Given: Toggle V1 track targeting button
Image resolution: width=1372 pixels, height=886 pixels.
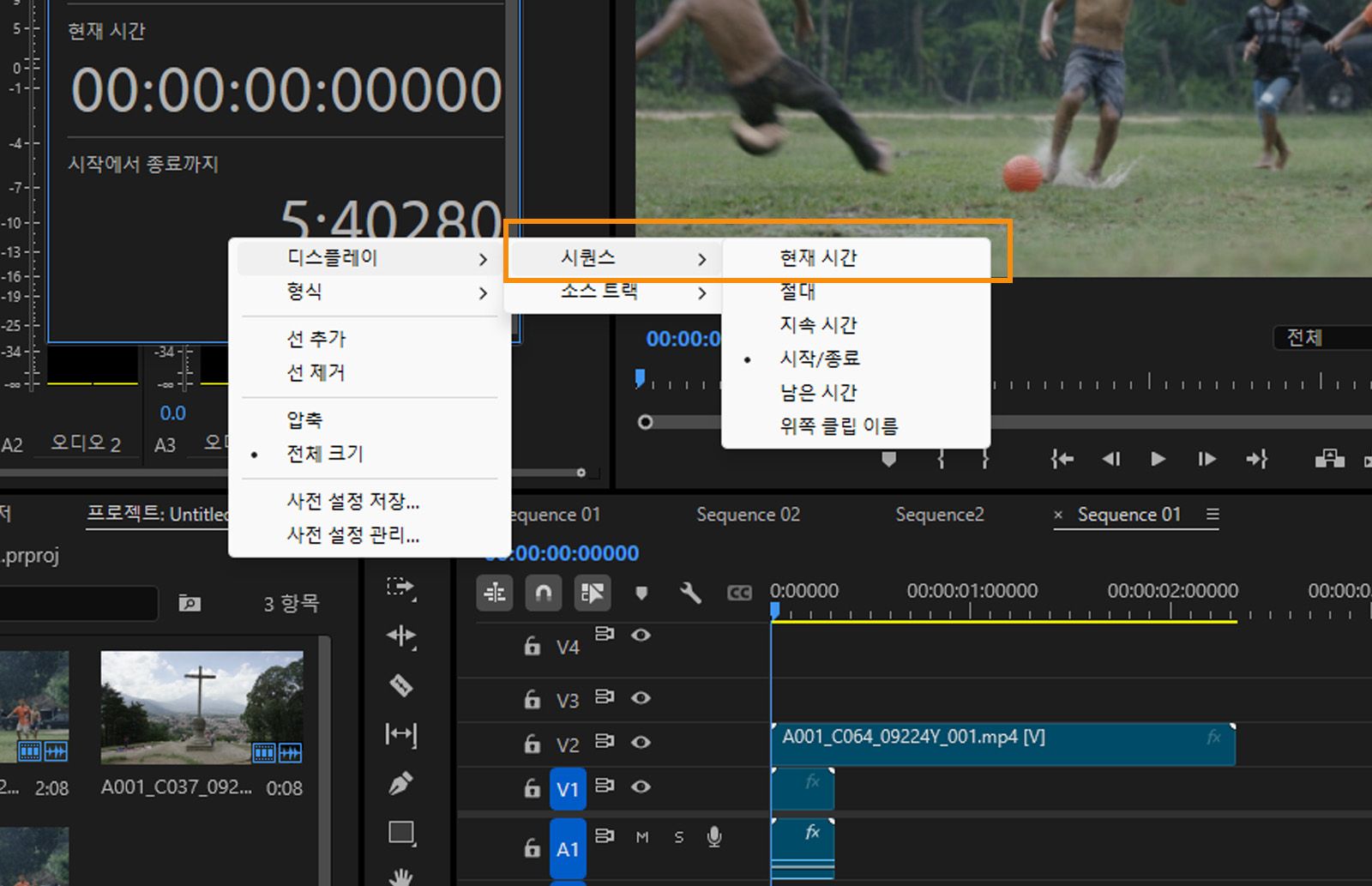Looking at the screenshot, I should [x=568, y=789].
